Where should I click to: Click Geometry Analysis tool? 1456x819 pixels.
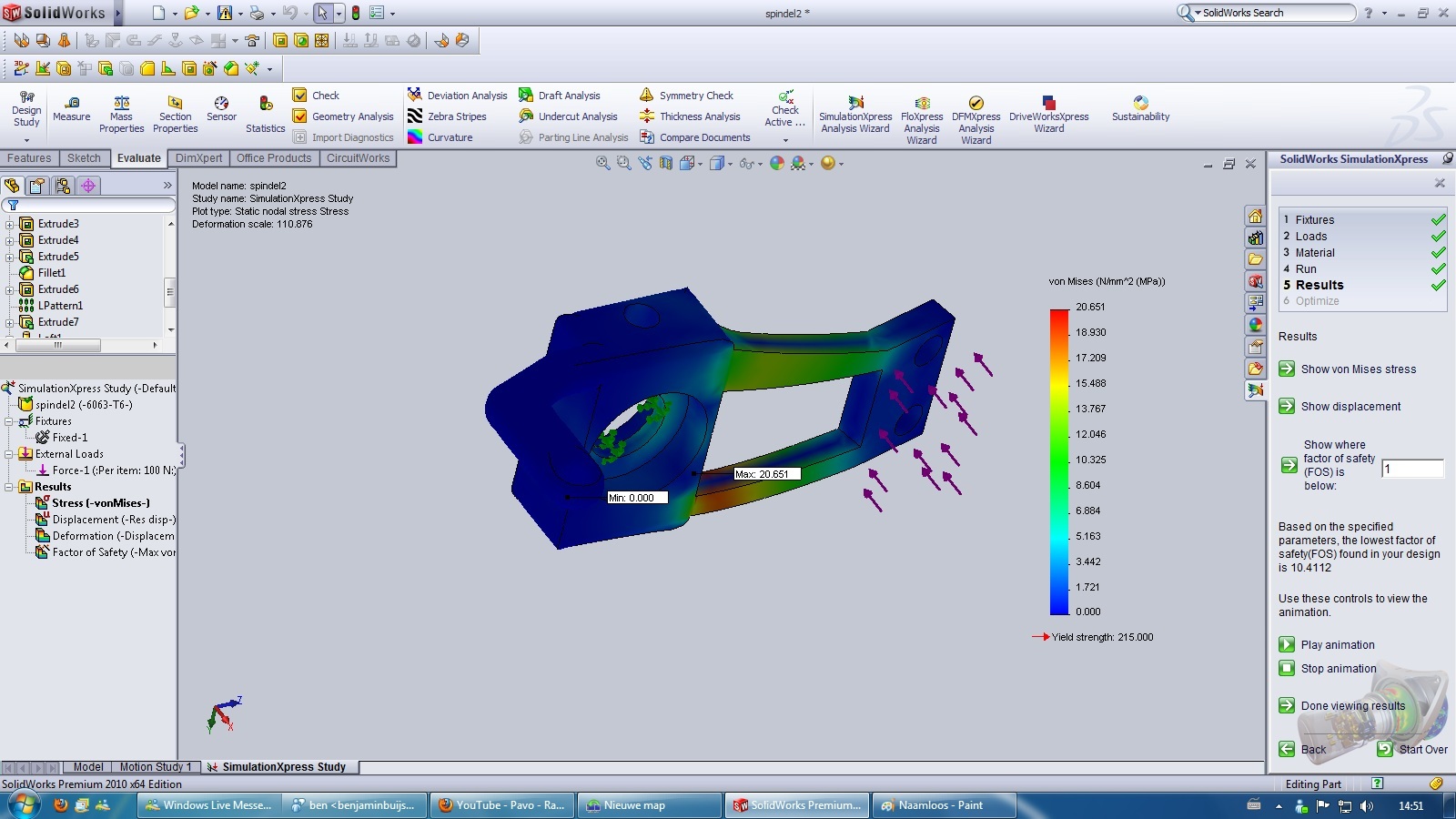pyautogui.click(x=343, y=116)
